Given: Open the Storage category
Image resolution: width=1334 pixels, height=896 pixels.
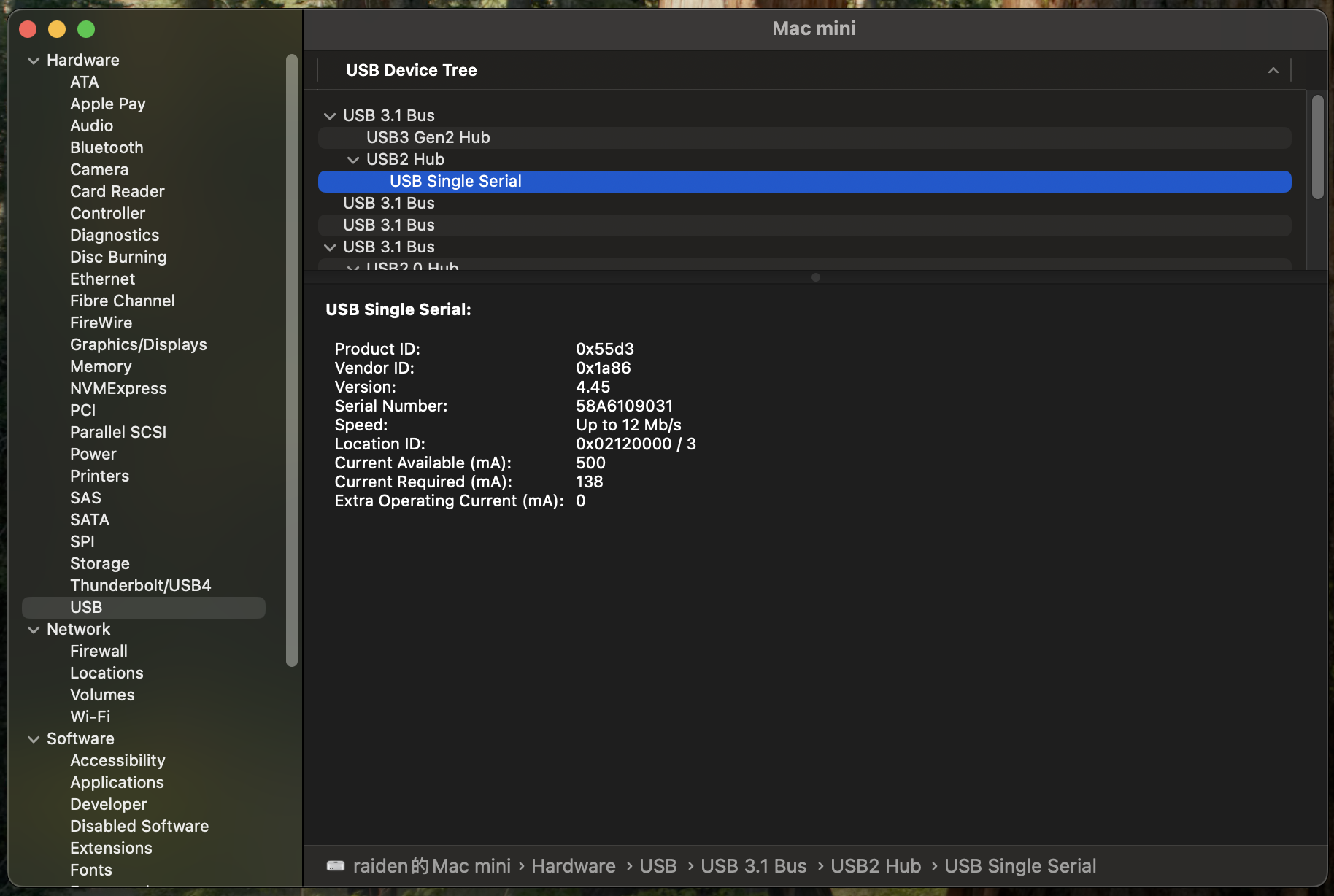Looking at the screenshot, I should pos(100,564).
